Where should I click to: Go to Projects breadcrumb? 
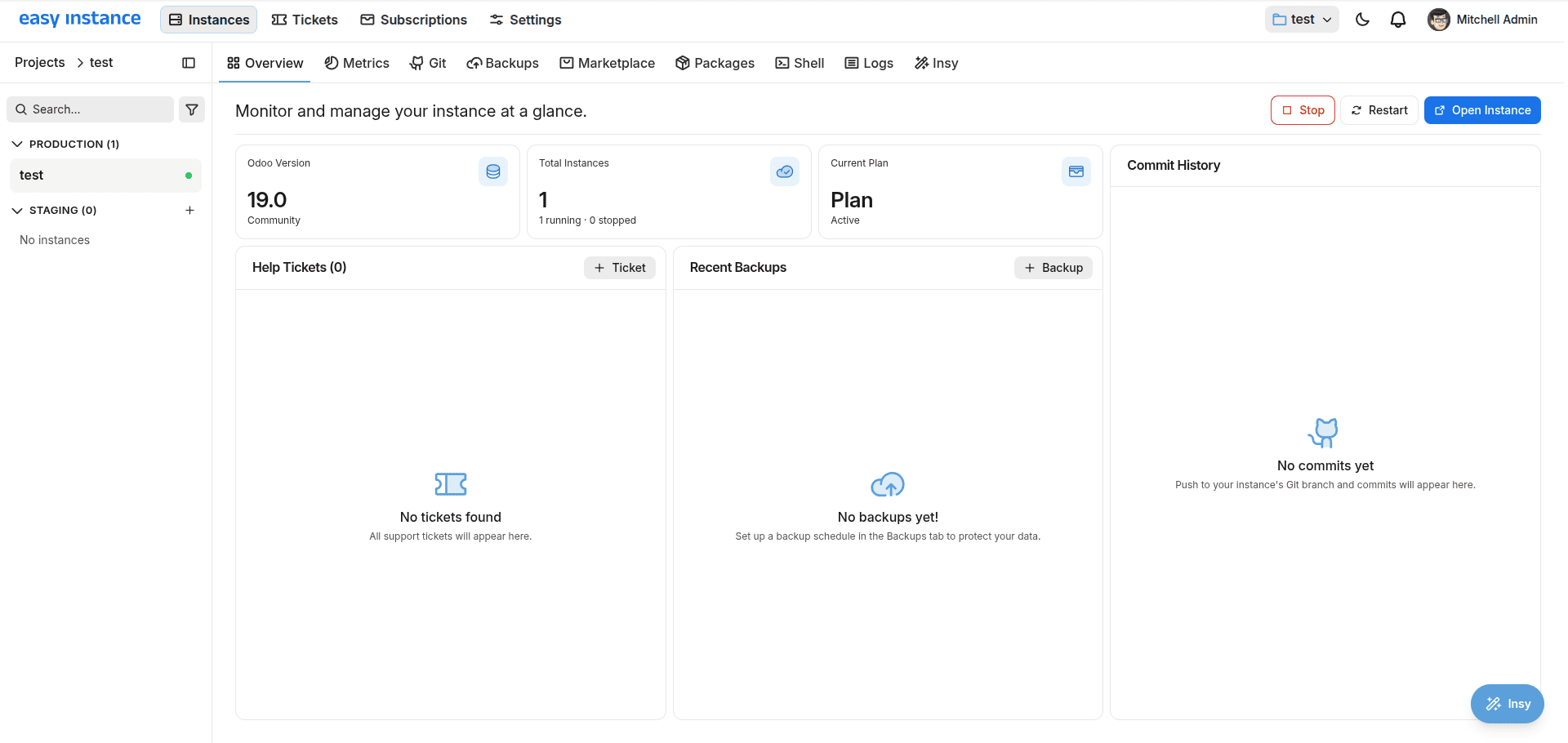[40, 63]
